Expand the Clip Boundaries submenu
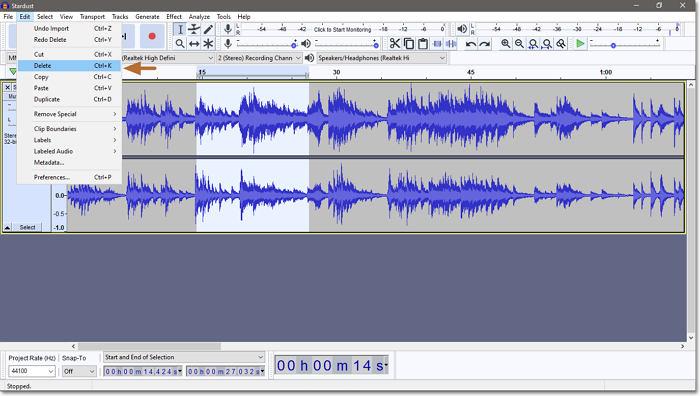This screenshot has height=396, width=700. [70, 129]
